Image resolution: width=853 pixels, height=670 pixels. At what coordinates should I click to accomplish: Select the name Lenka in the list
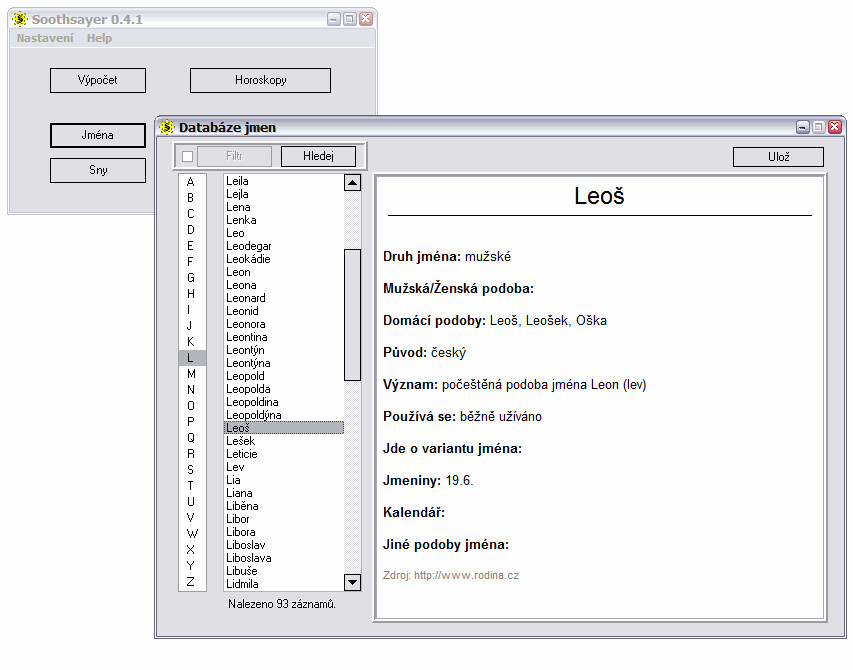click(284, 220)
